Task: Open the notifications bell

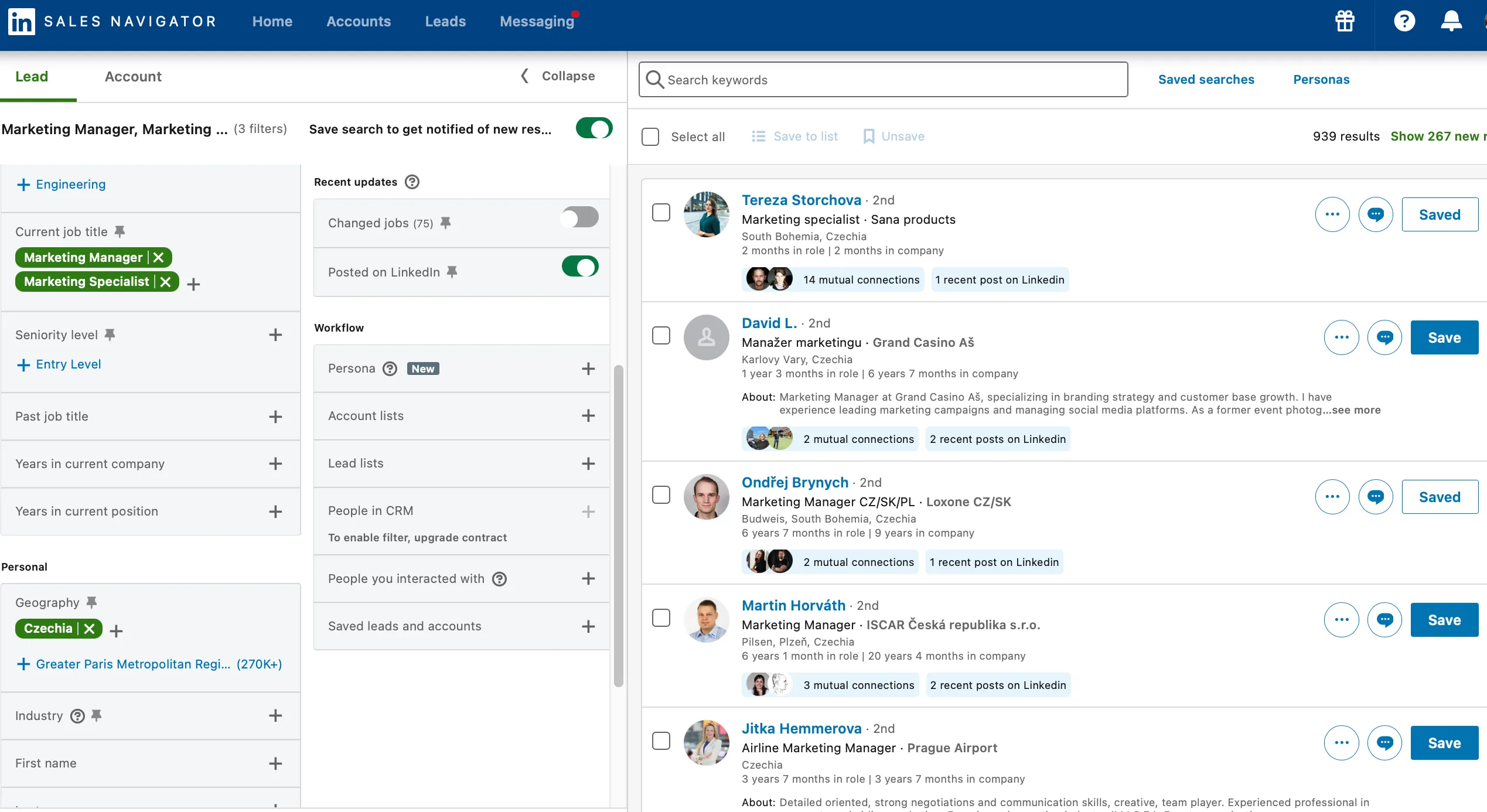Action: 1451,22
